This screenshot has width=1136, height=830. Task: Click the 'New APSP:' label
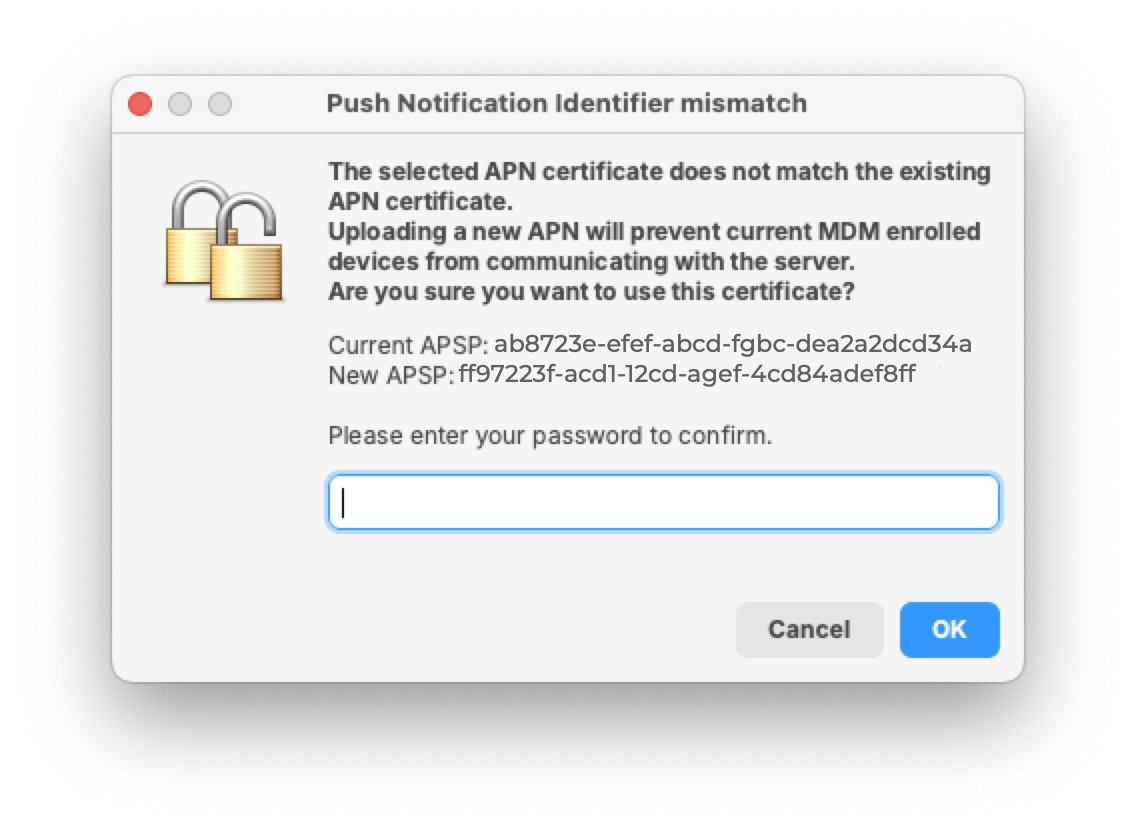tap(391, 377)
